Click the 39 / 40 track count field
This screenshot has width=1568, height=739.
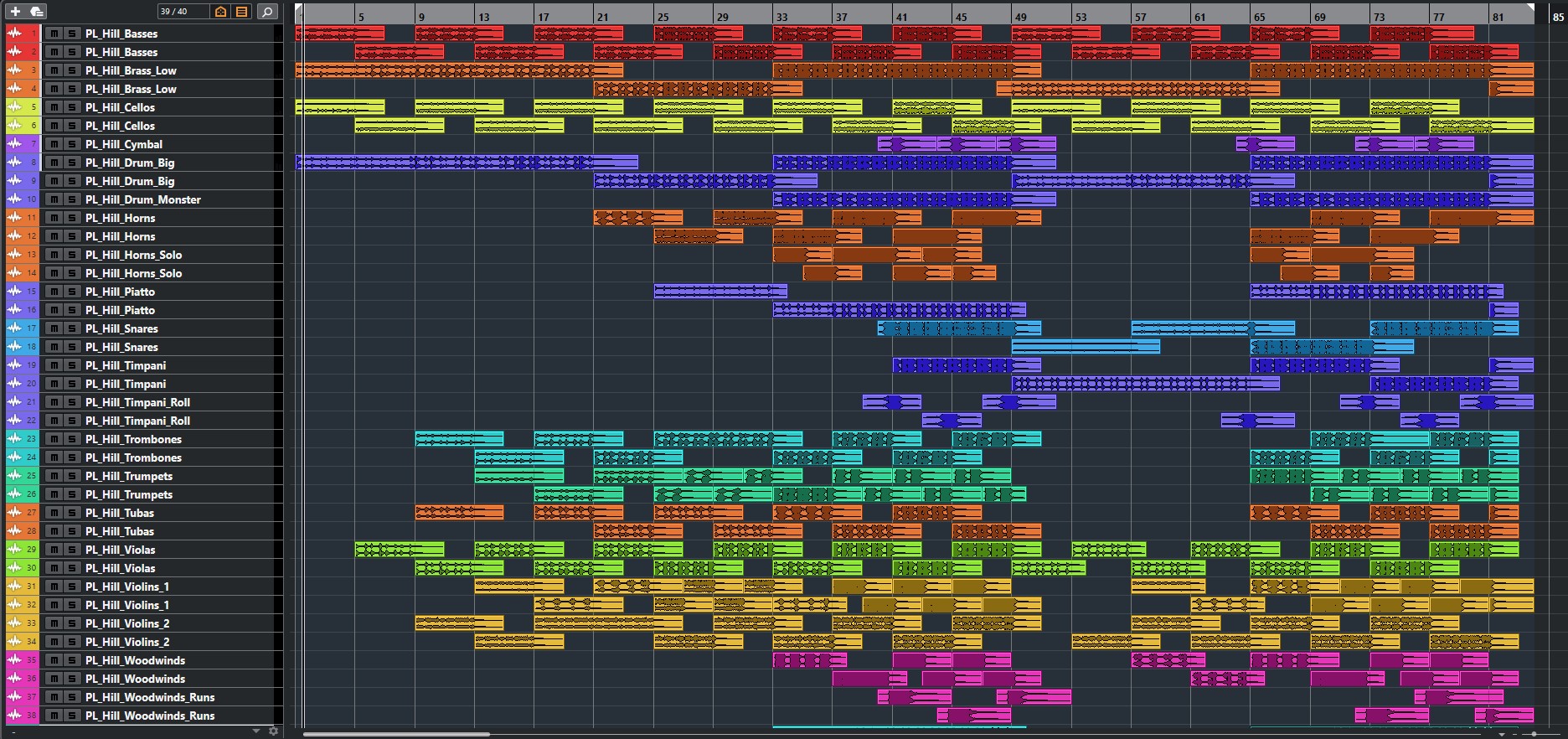[182, 12]
